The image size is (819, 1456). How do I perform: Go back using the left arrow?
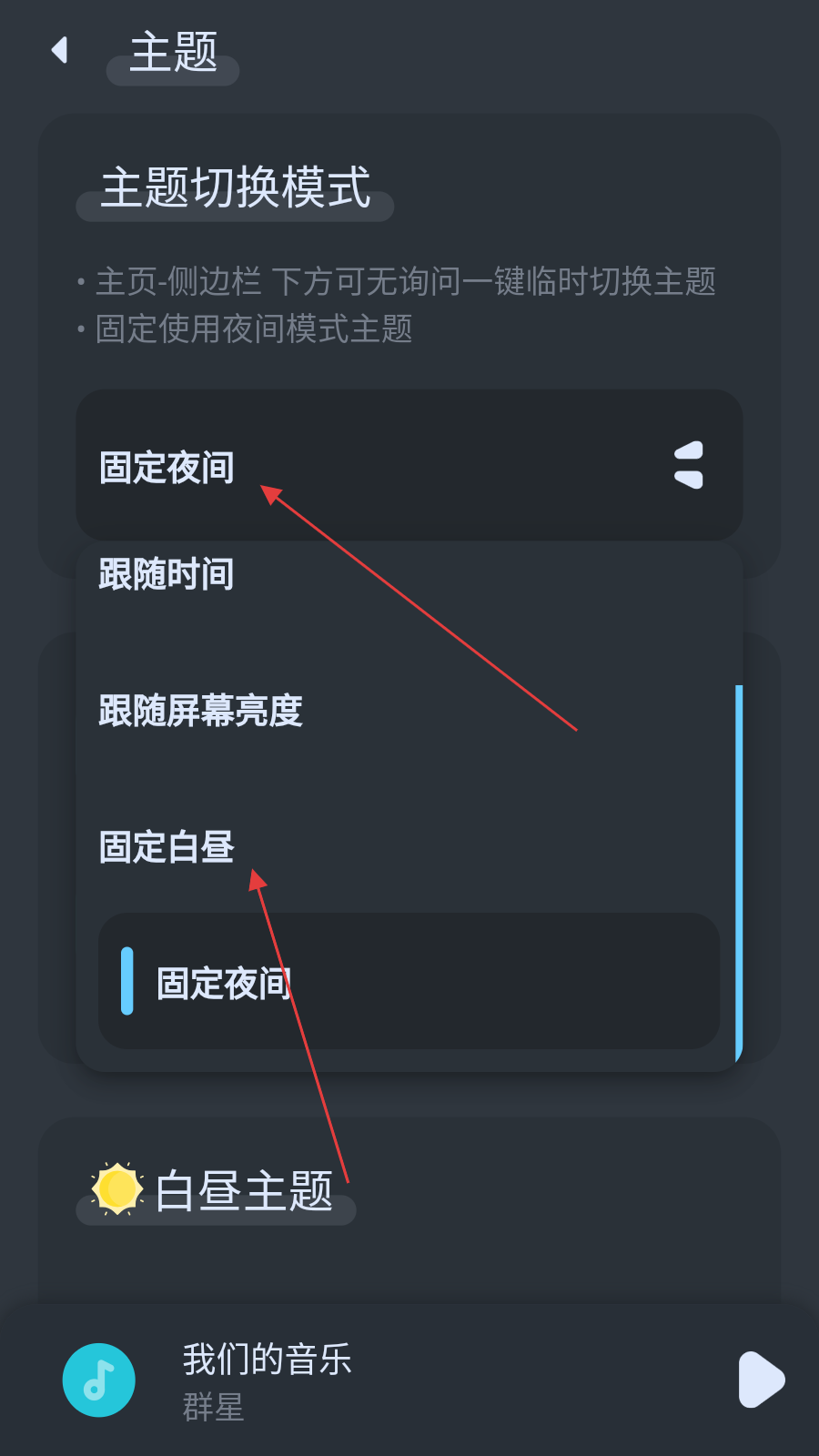pyautogui.click(x=60, y=50)
